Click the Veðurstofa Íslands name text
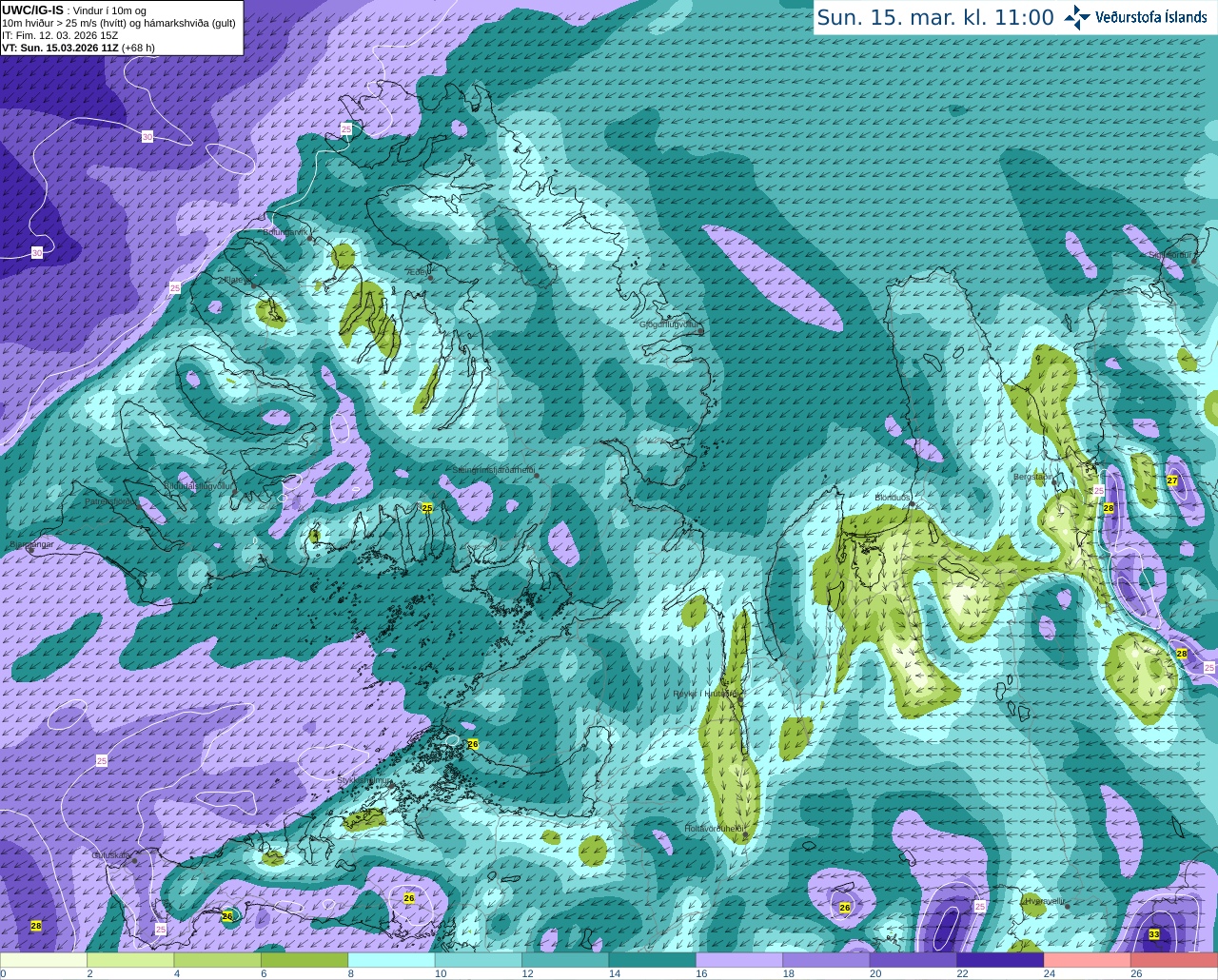The height and width of the screenshot is (980, 1218). click(x=1151, y=17)
